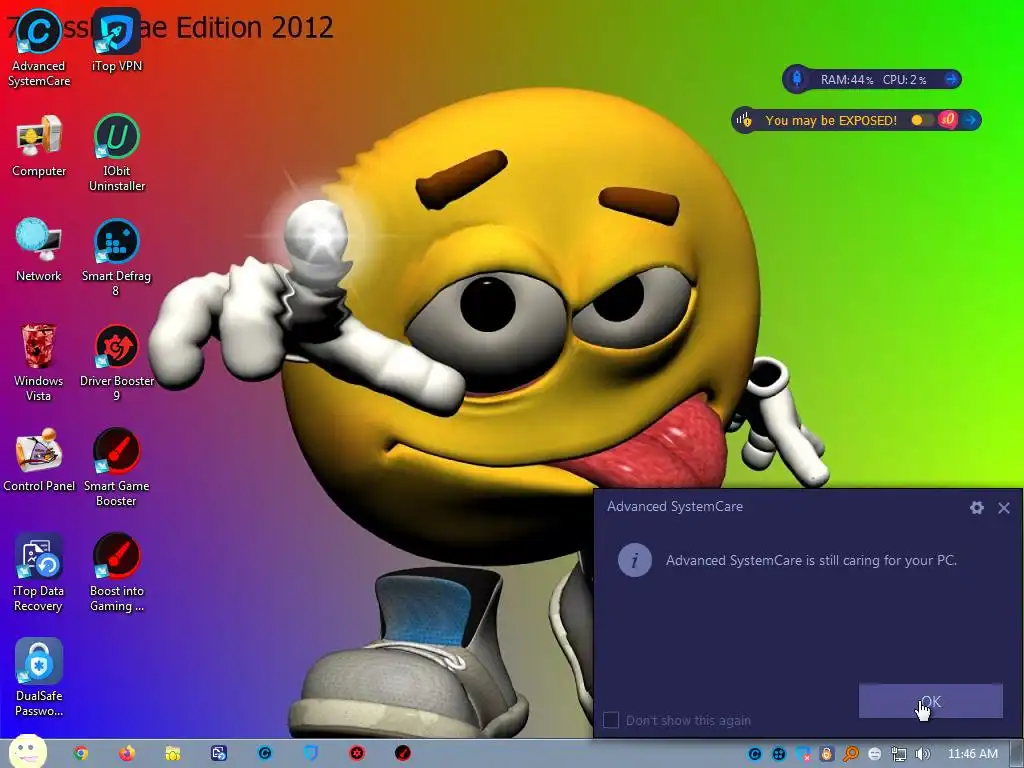Open Chrome from the taskbar

tap(80, 754)
